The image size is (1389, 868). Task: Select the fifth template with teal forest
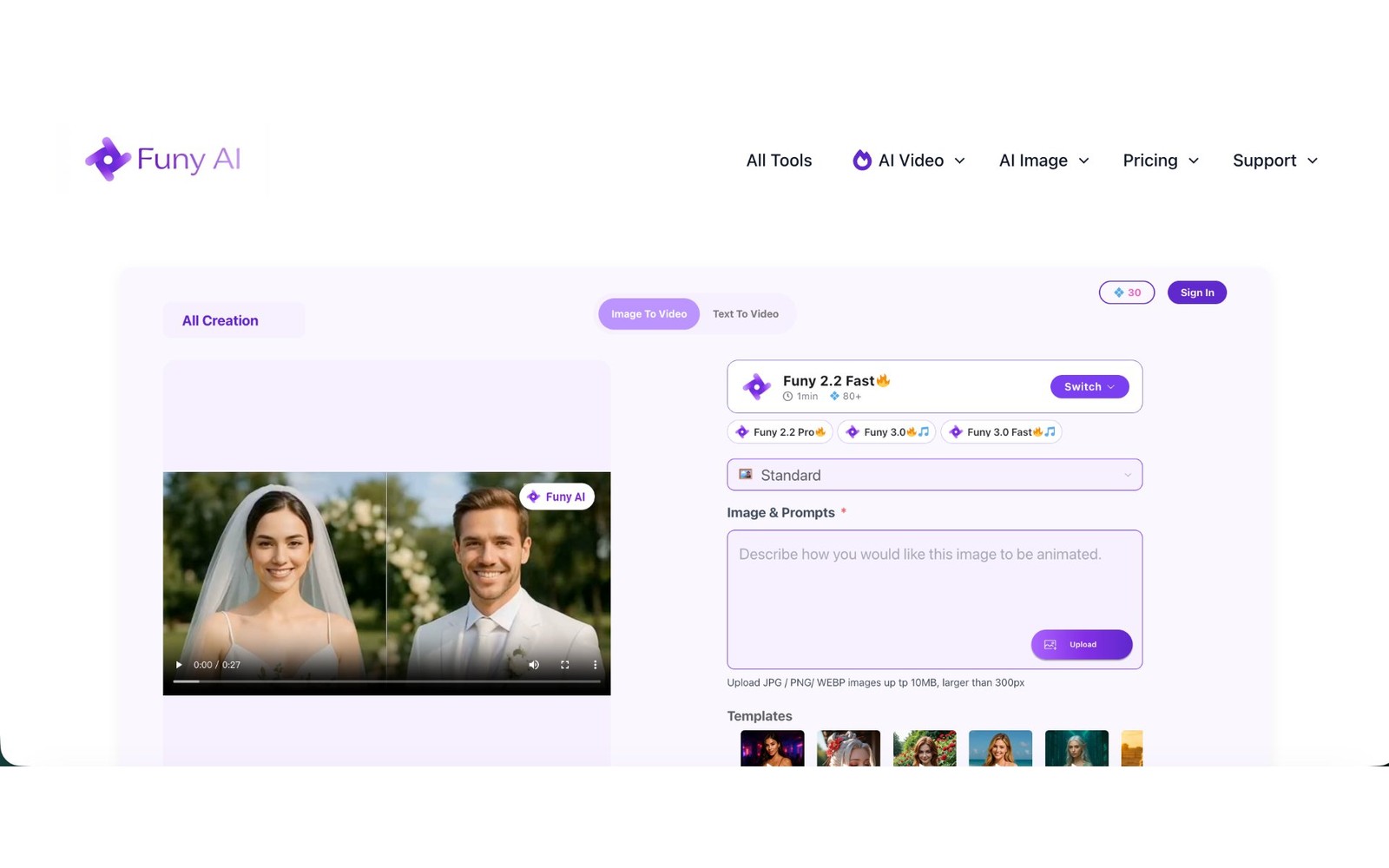click(1076, 748)
